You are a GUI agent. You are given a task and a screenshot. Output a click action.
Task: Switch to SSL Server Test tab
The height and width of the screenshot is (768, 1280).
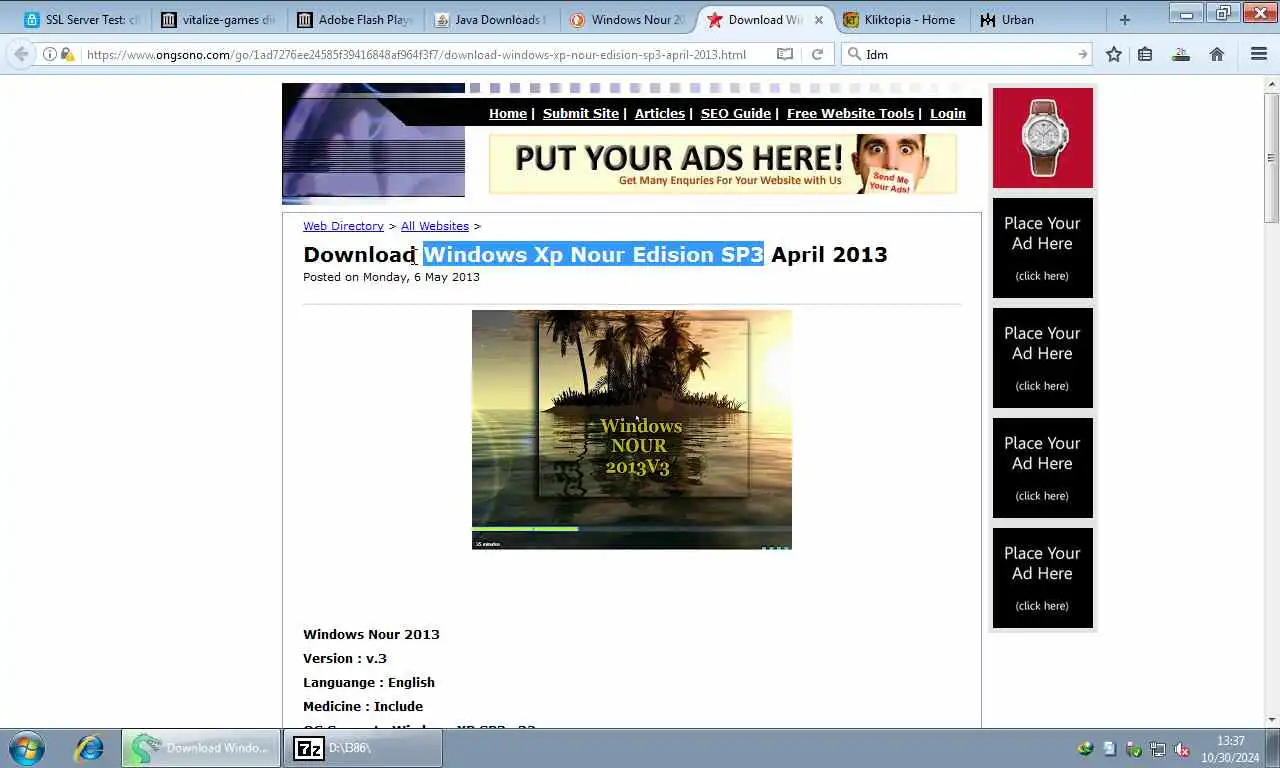point(82,19)
